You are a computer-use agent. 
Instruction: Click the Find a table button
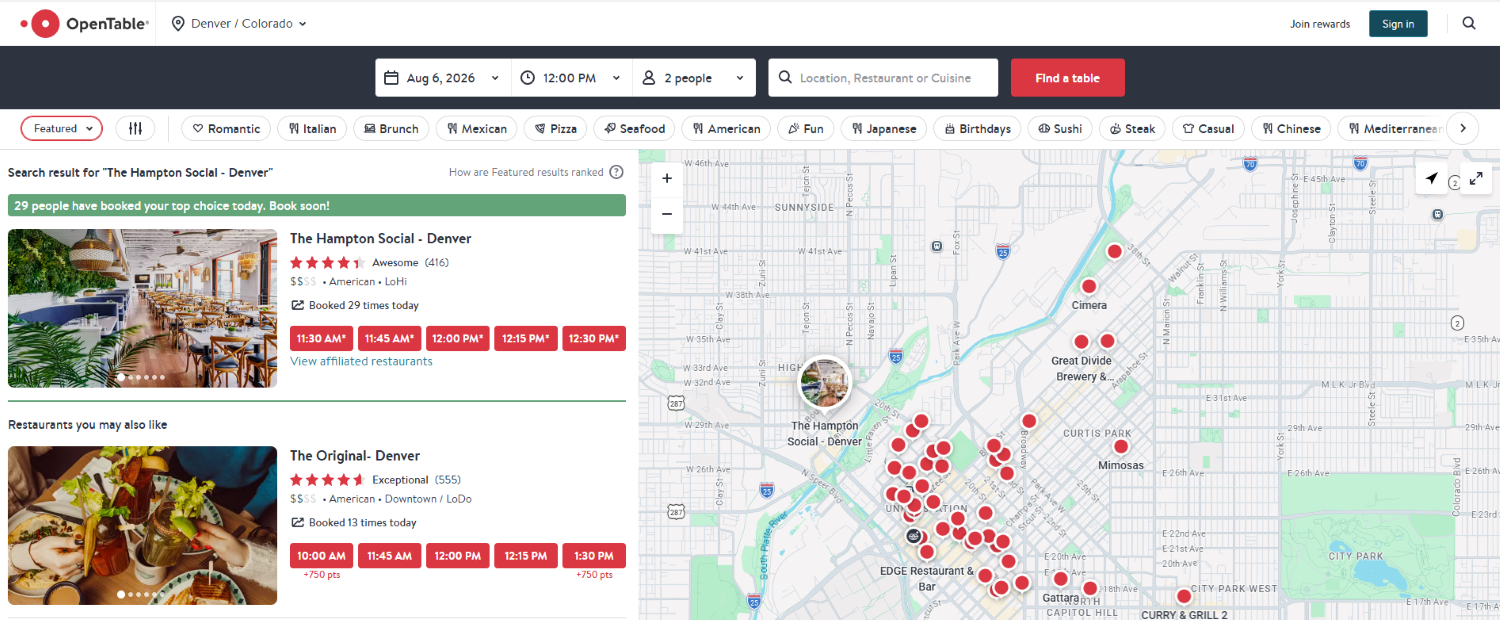tap(1068, 78)
